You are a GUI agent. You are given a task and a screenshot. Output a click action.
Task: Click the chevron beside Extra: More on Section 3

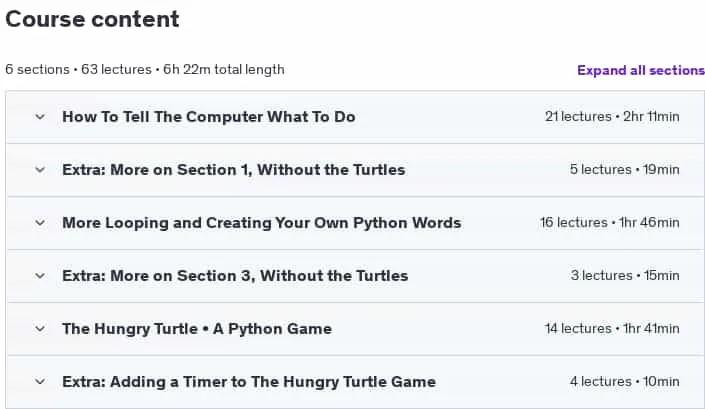click(40, 276)
